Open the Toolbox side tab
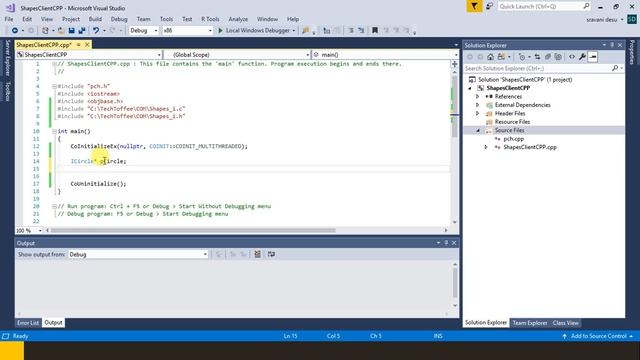Viewport: 640px width, 360px height. point(7,91)
